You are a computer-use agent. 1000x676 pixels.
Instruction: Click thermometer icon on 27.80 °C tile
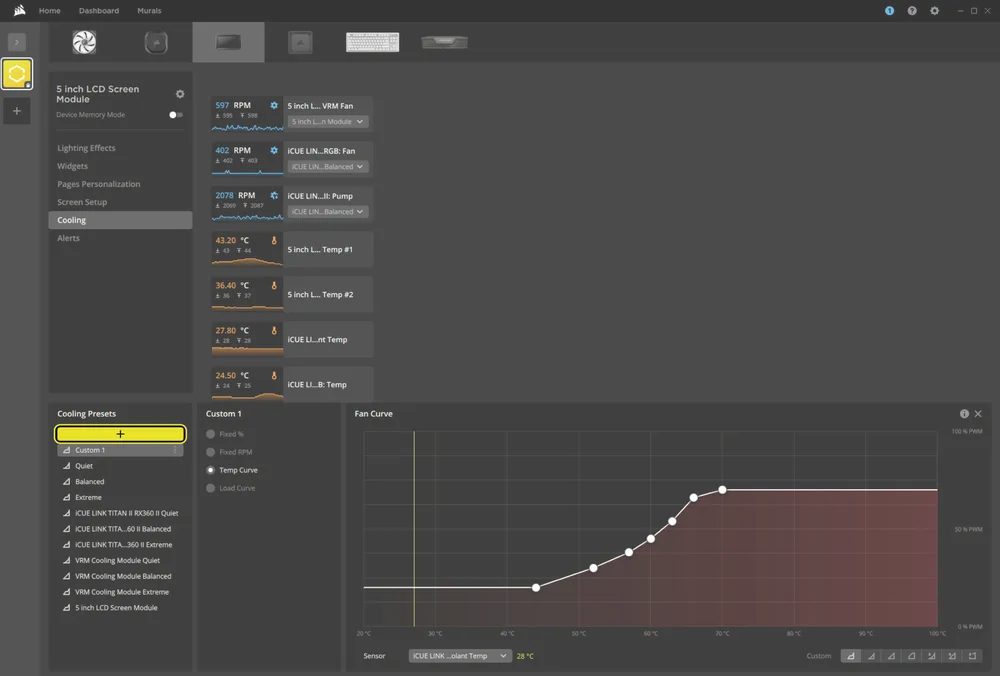point(274,330)
